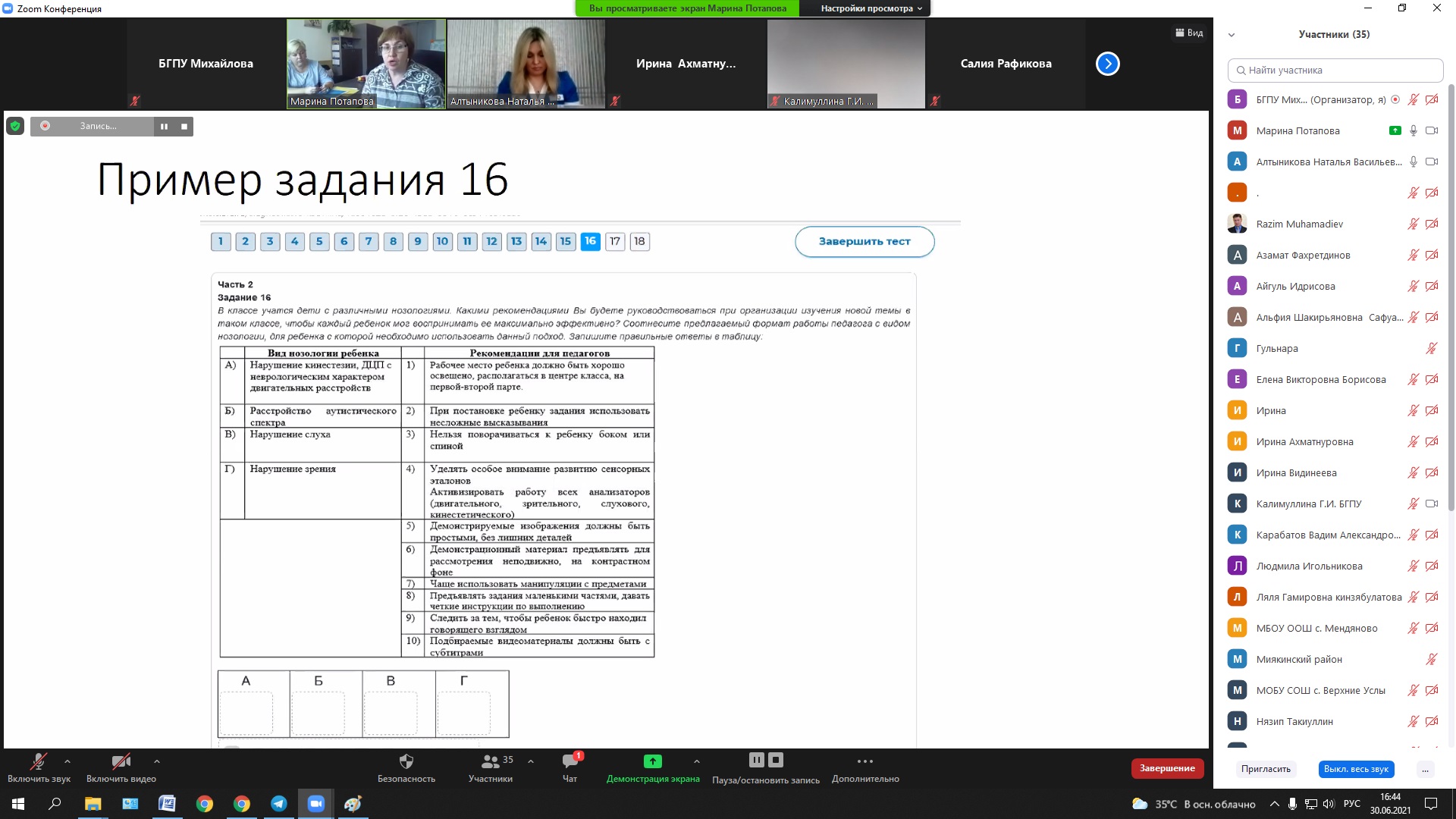Toggle camera with Включить видео
This screenshot has width=1456, height=819.
point(121,761)
